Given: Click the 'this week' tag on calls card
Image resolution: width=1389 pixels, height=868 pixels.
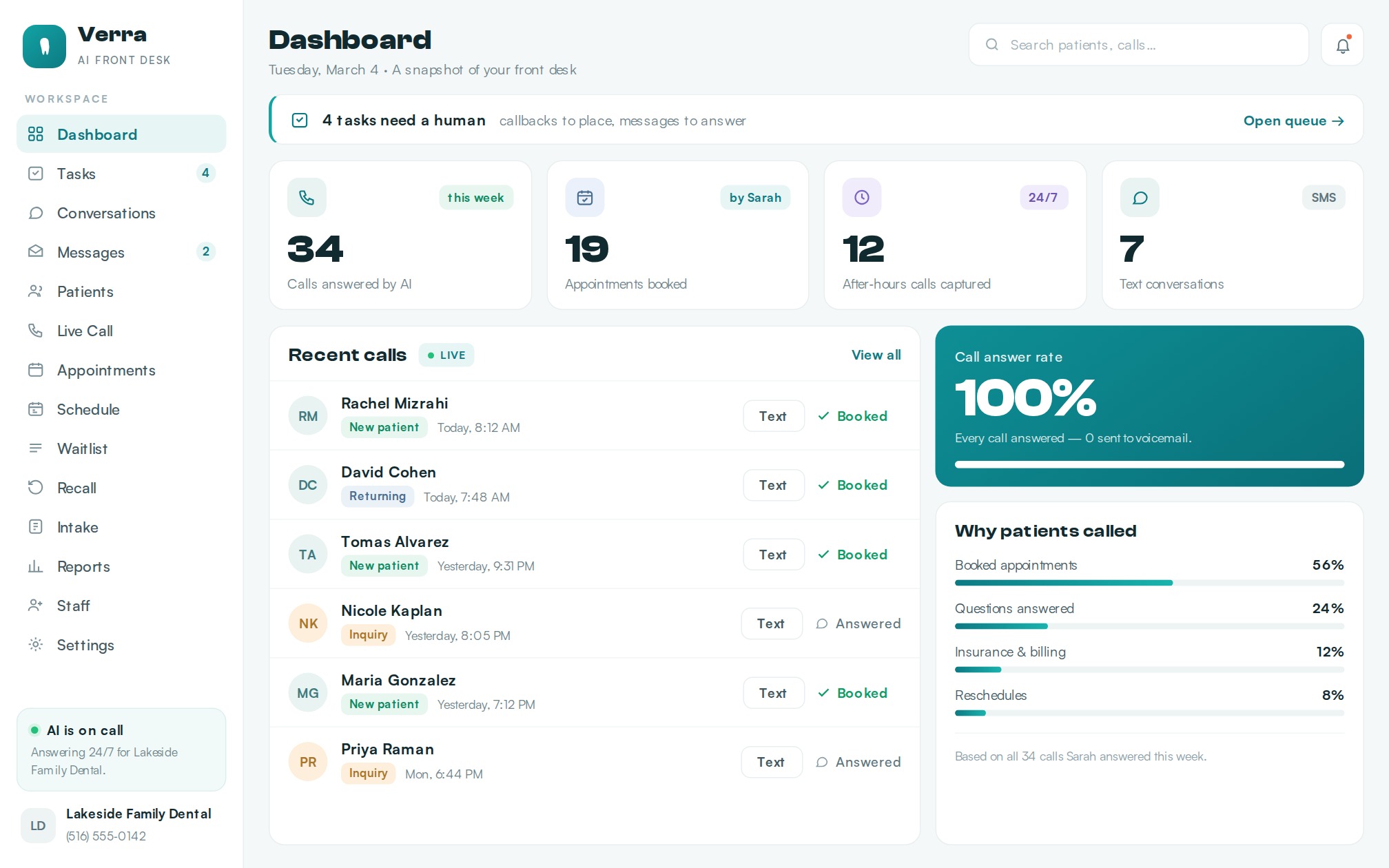Looking at the screenshot, I should click(476, 198).
